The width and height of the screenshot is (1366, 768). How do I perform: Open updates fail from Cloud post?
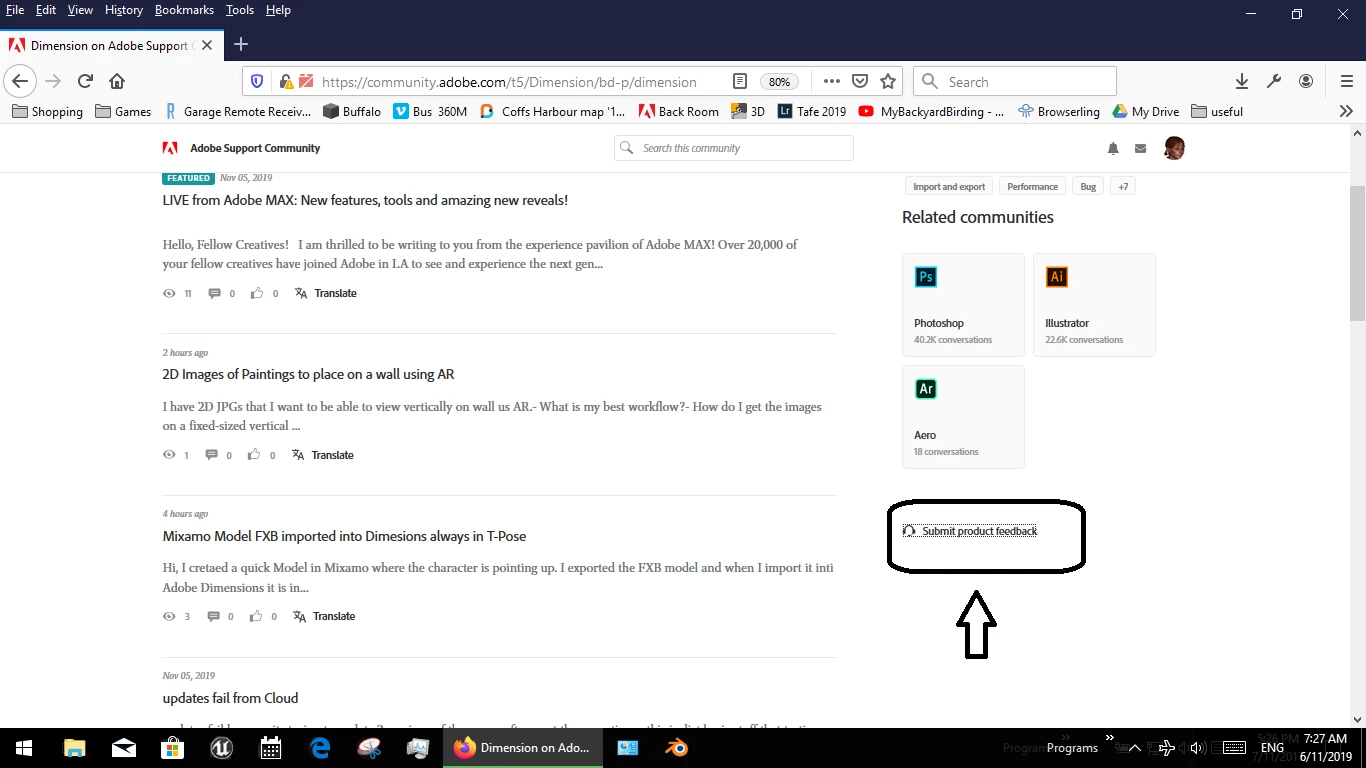(230, 698)
